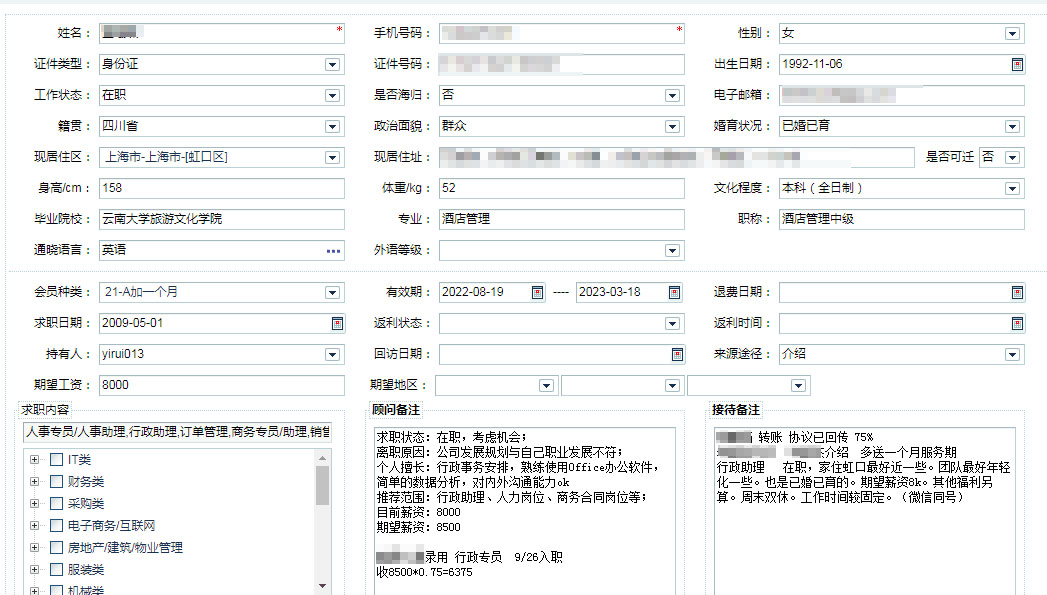The image size is (1047, 595).
Task: Open calendar for 有效期 start date
Action: coord(538,292)
